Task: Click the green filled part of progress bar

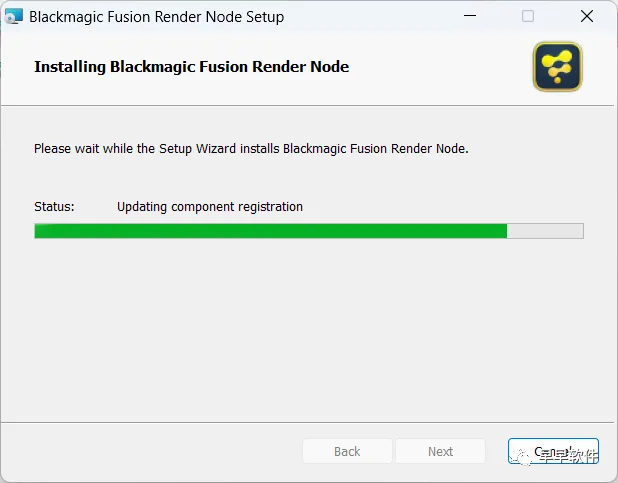Action: [x=270, y=231]
